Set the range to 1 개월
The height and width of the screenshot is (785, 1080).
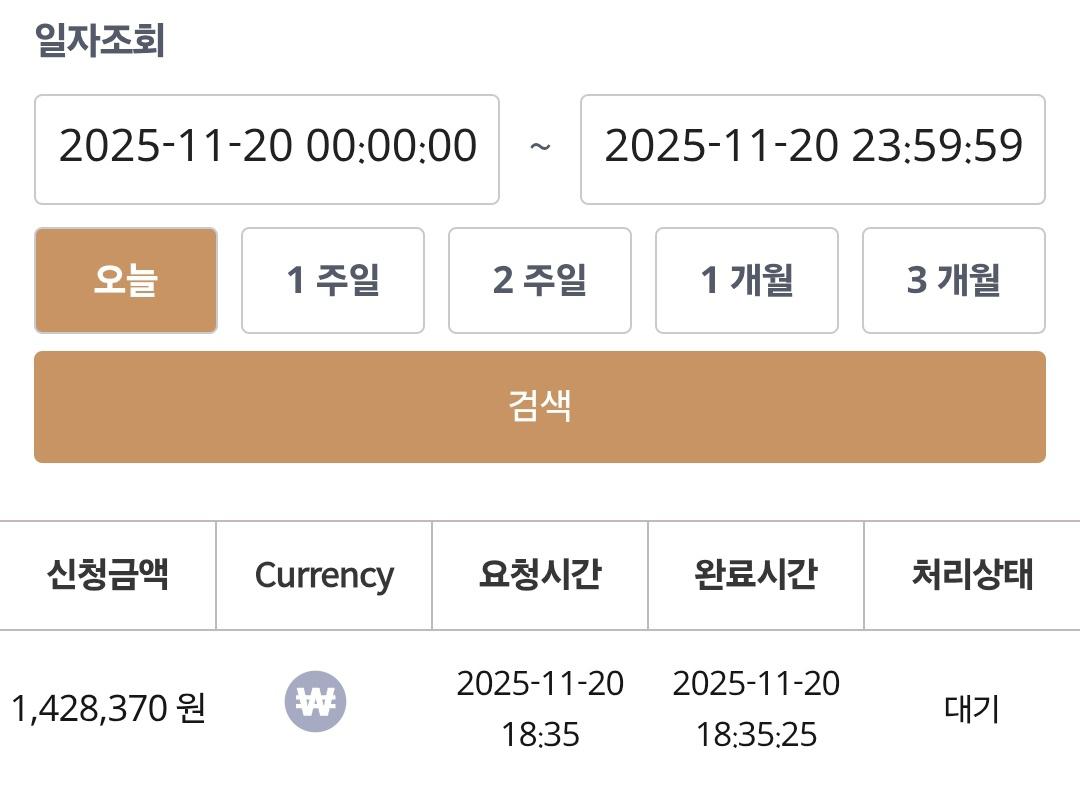coord(746,280)
